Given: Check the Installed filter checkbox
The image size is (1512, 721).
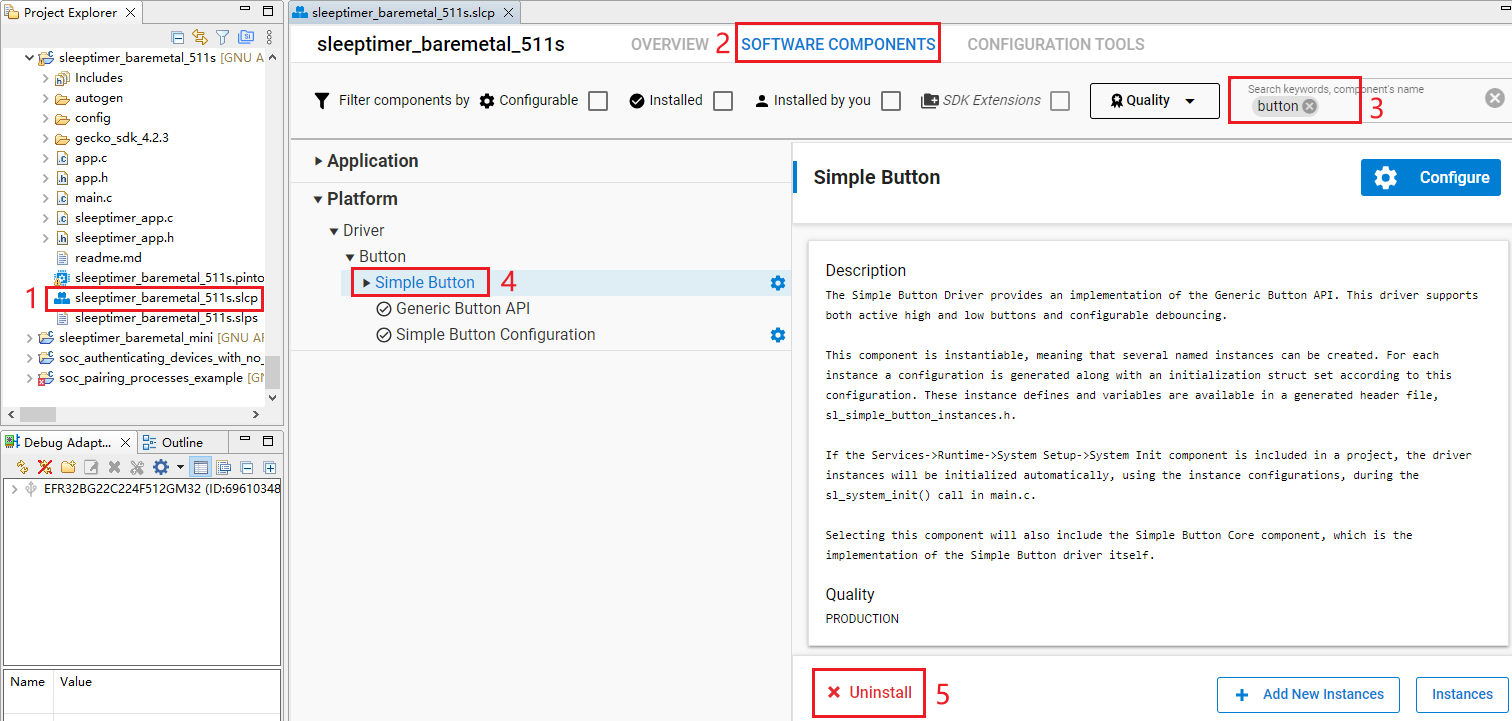Looking at the screenshot, I should 723,101.
